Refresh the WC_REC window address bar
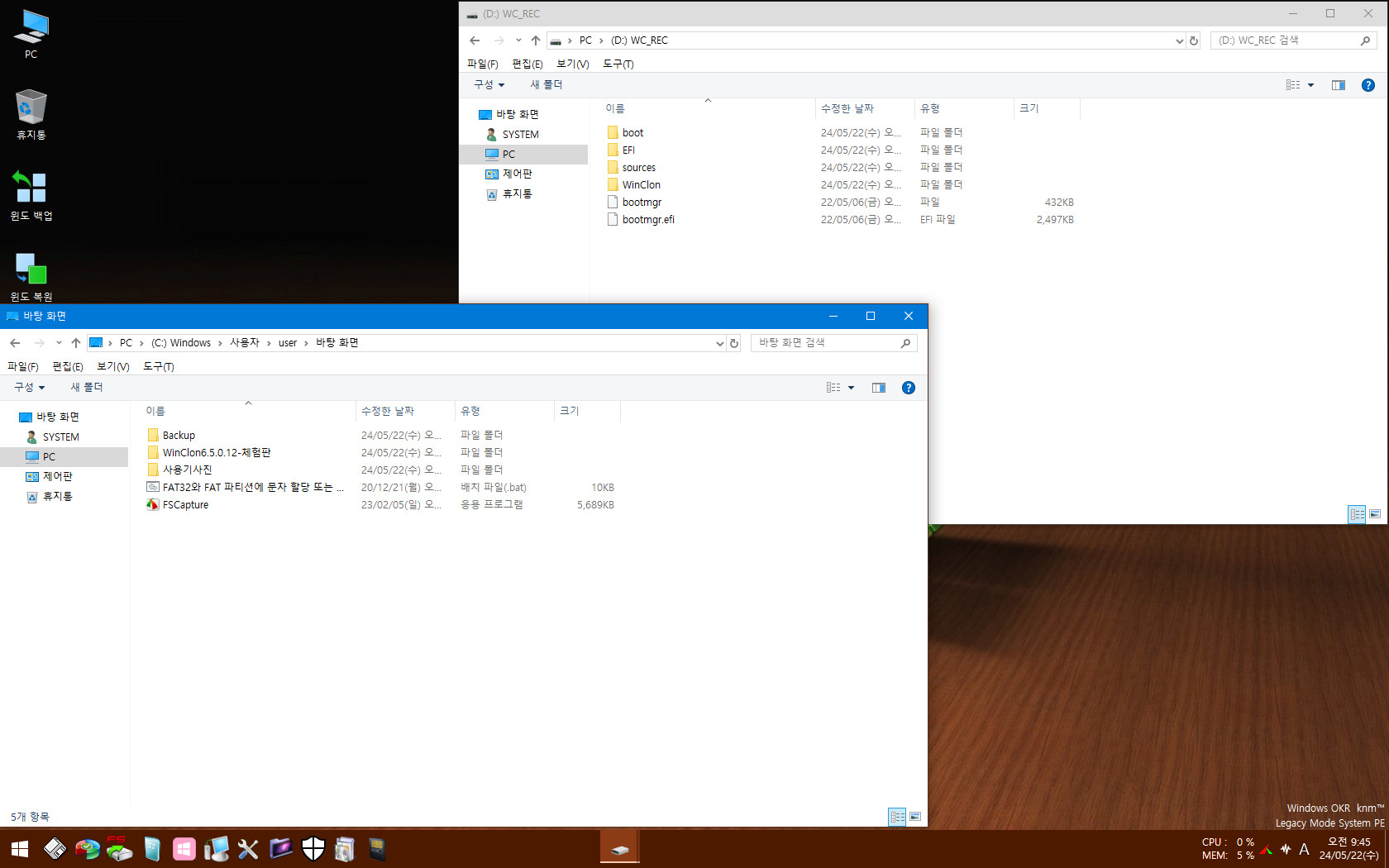The height and width of the screenshot is (868, 1389). (1194, 41)
